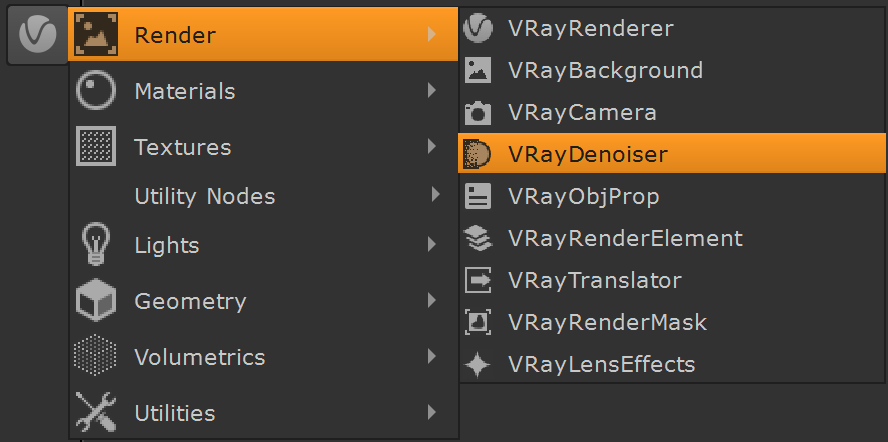Click the VRayRenderMask frame icon

coord(478,322)
